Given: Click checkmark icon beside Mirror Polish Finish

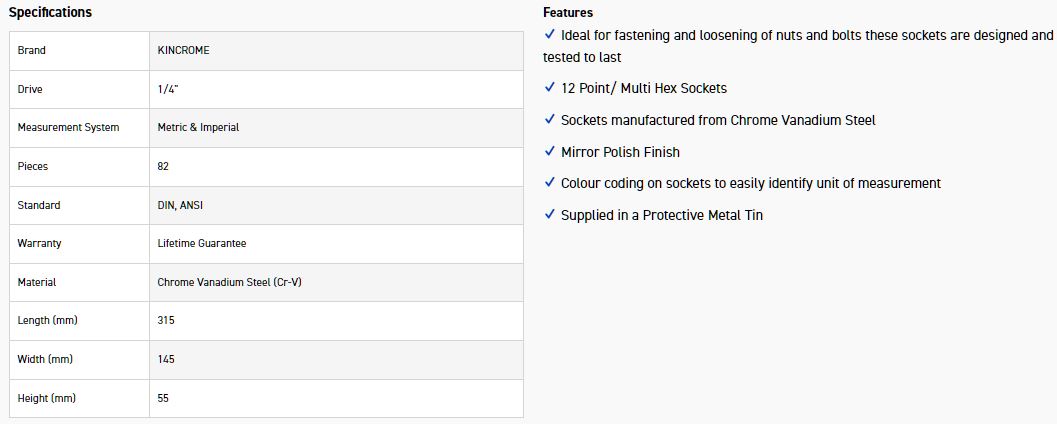Looking at the screenshot, I should 550,151.
